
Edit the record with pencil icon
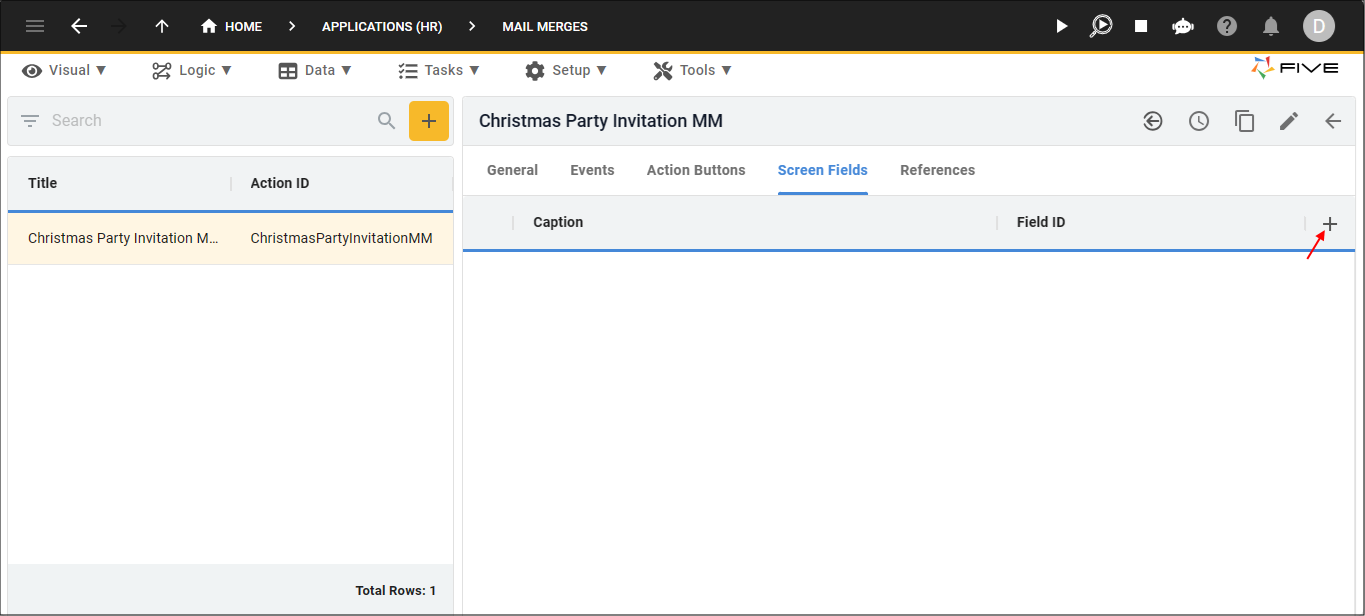pyautogui.click(x=1289, y=121)
